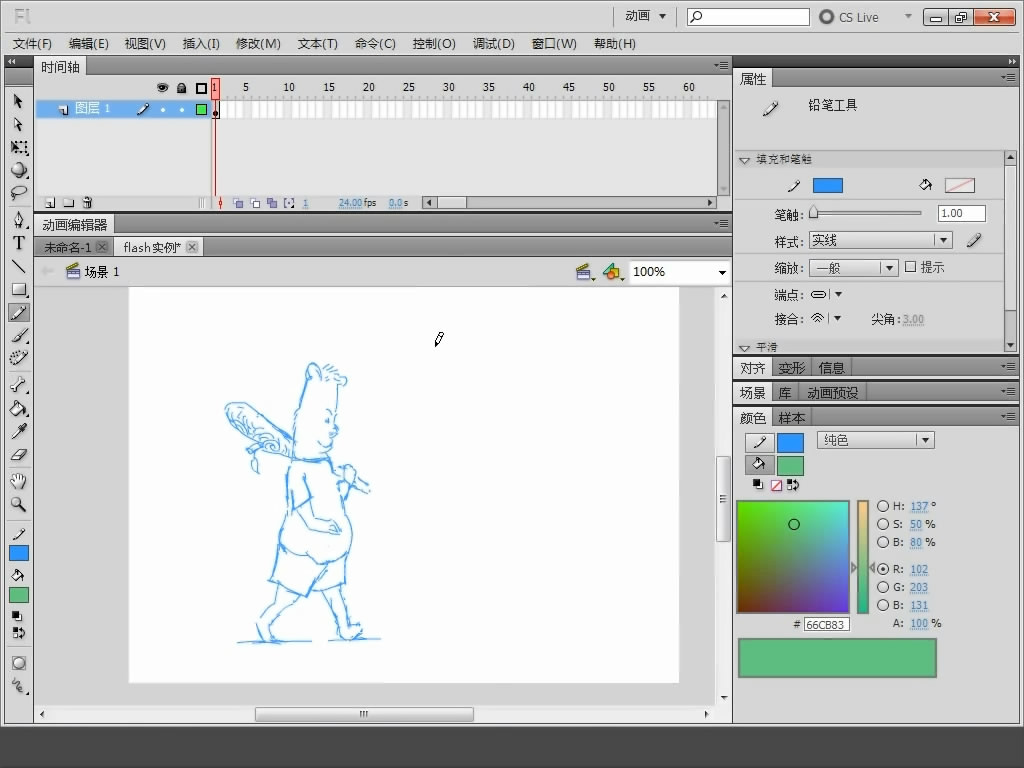Click the stroke color swatch in properties

[827, 185]
